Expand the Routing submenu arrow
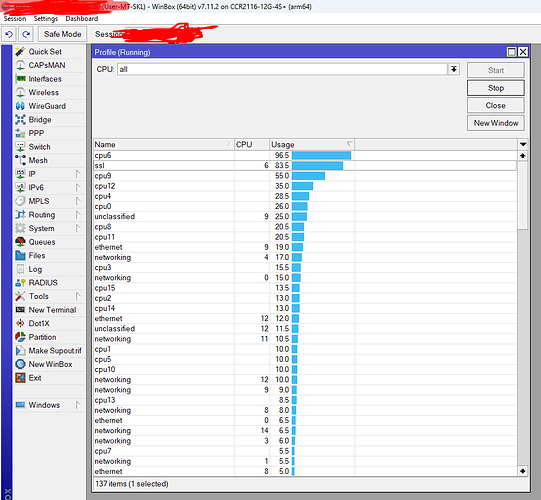This screenshot has height=500, width=541. [x=78, y=215]
